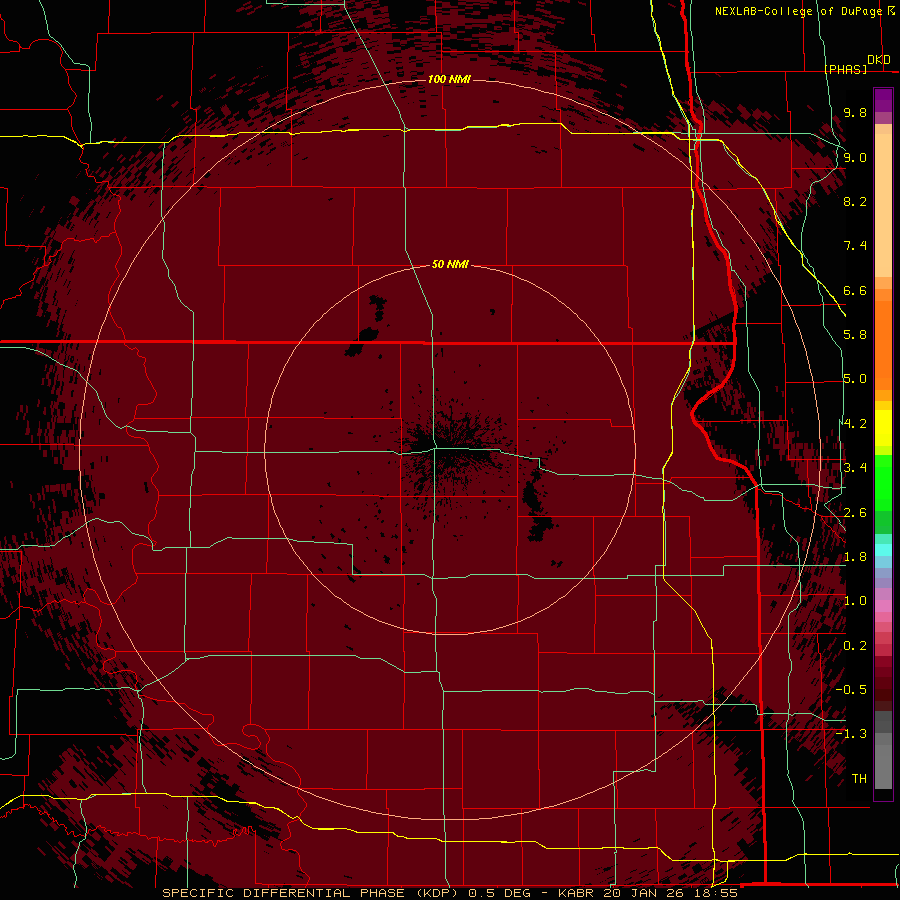Click the 5.8 scale value

click(x=855, y=335)
